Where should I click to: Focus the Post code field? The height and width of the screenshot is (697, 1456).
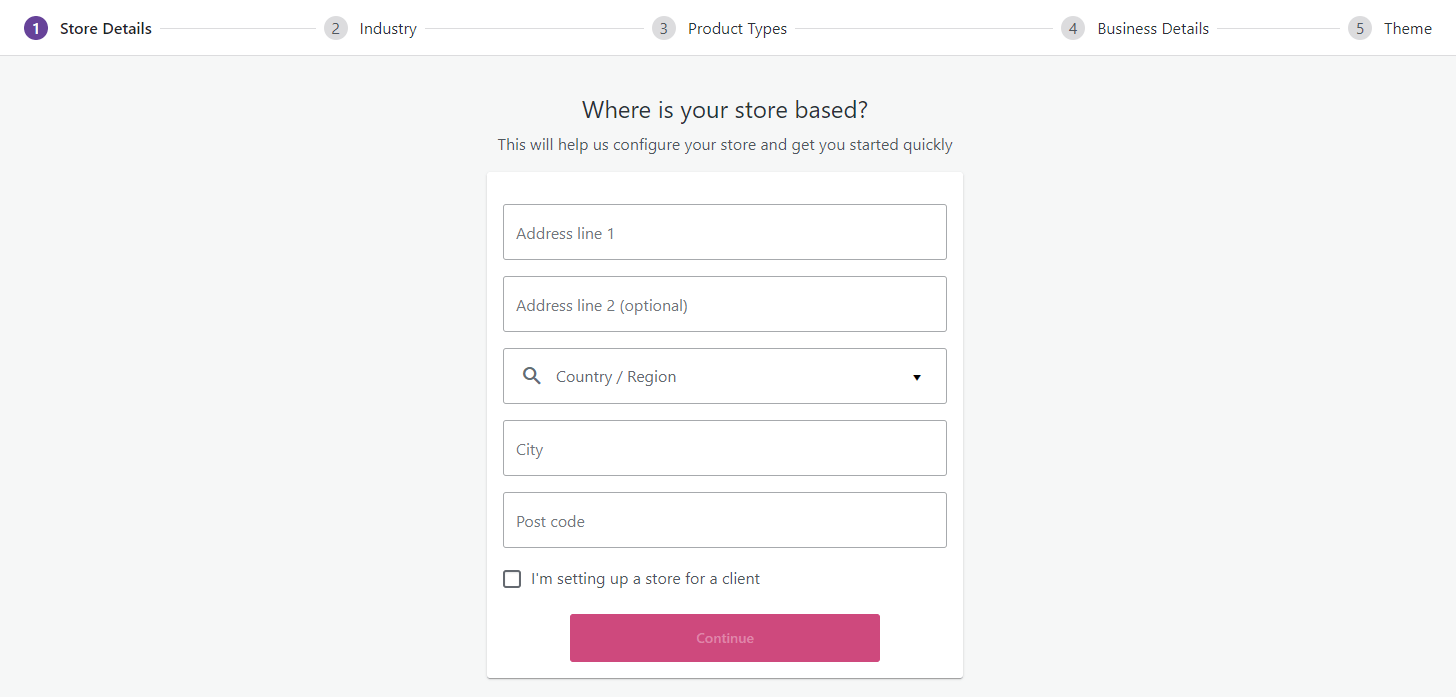pos(724,520)
